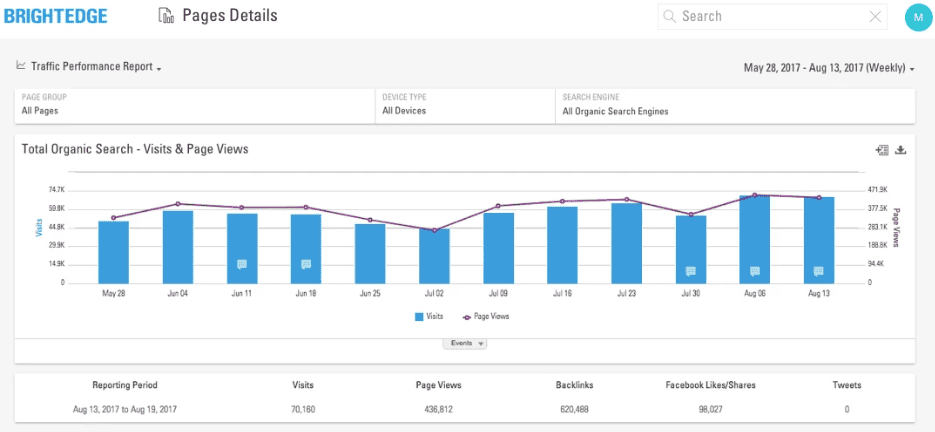Click the Facebook value 98,027

click(x=711, y=409)
